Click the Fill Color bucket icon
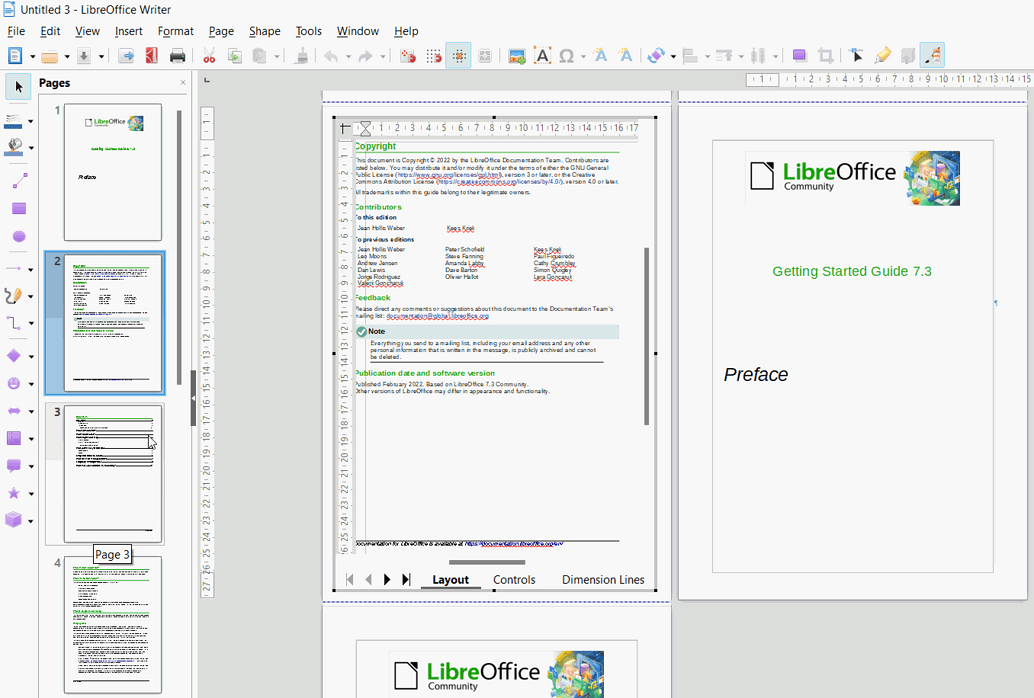The image size is (1034, 698). [x=14, y=147]
